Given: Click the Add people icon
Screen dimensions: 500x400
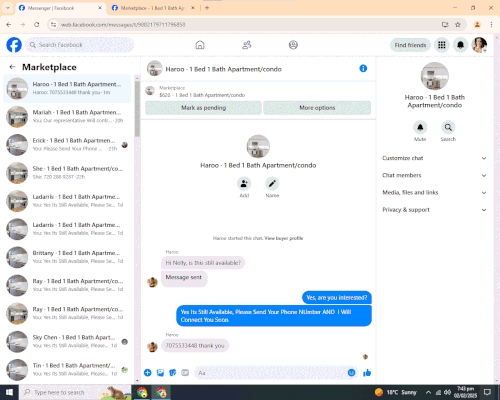Looking at the screenshot, I should tap(244, 184).
